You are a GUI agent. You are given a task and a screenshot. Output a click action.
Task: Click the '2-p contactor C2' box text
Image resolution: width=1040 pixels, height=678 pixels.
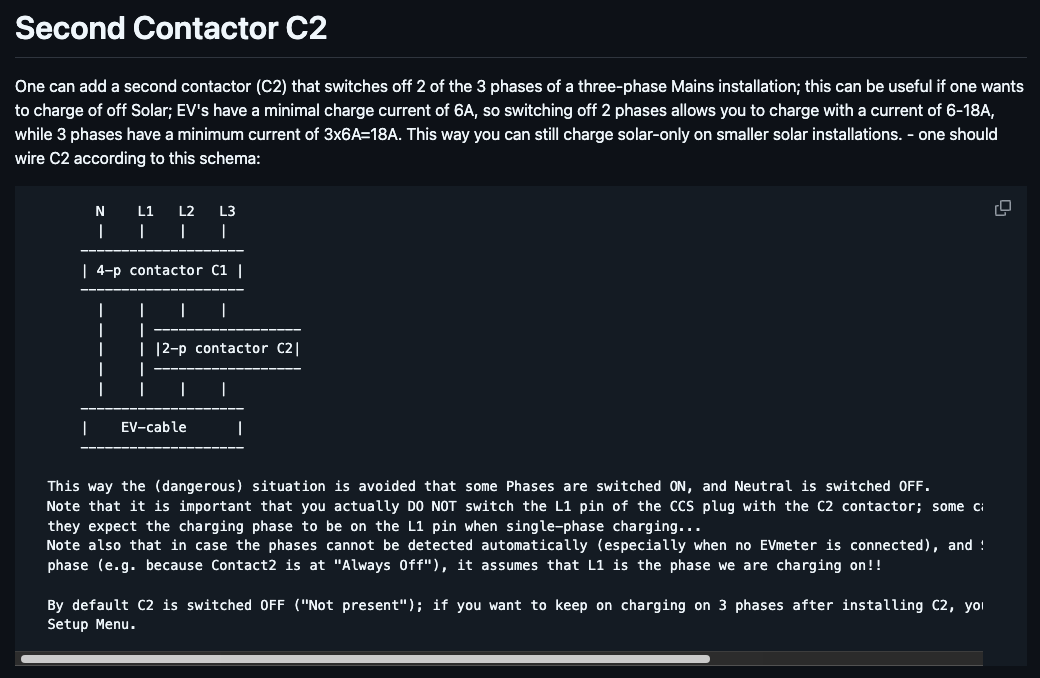pyautogui.click(x=227, y=349)
